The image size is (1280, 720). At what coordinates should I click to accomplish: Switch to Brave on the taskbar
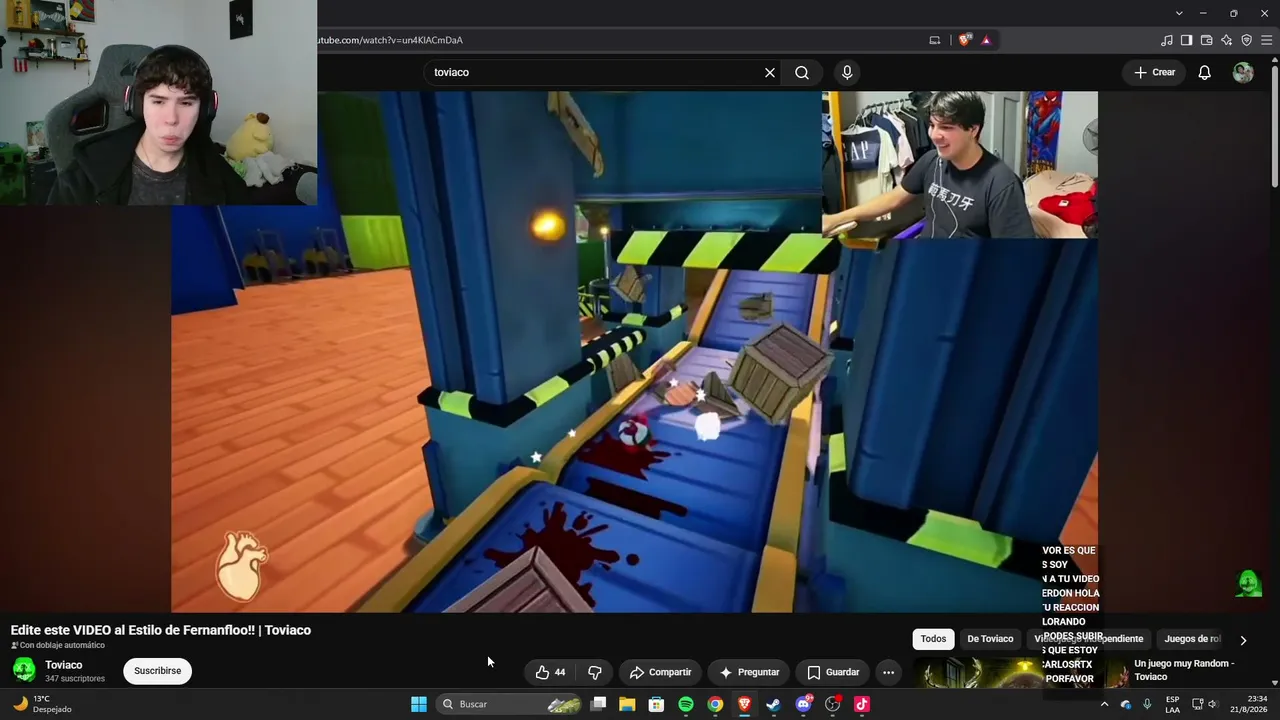coord(744,704)
